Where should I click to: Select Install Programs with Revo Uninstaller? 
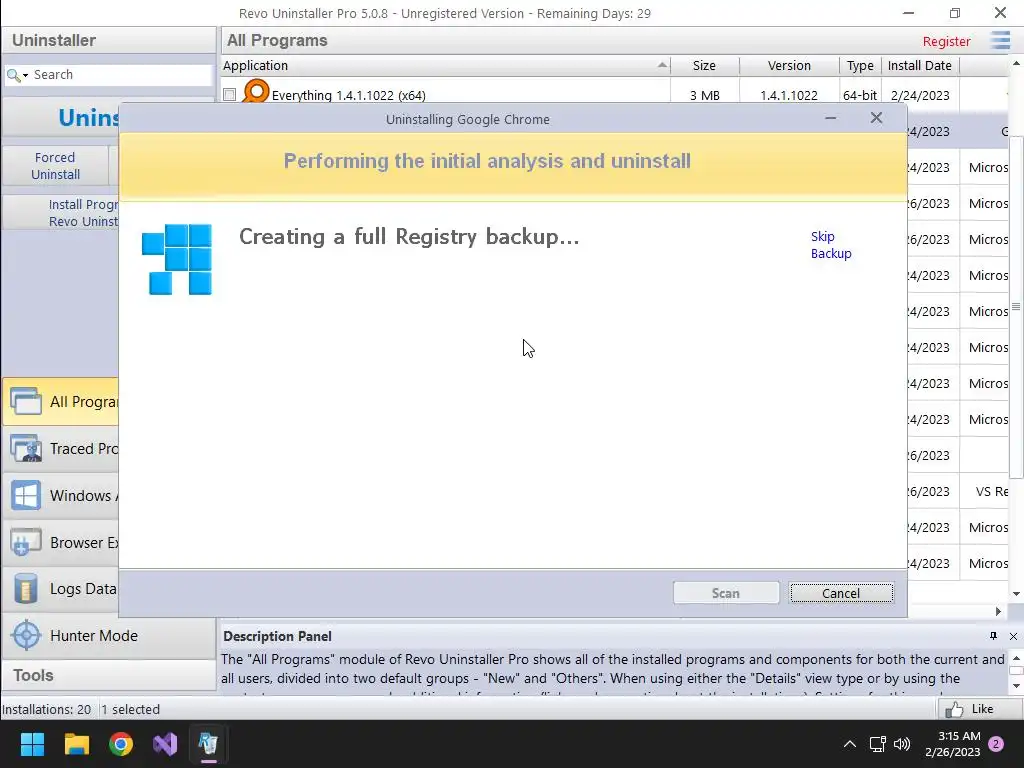point(61,213)
